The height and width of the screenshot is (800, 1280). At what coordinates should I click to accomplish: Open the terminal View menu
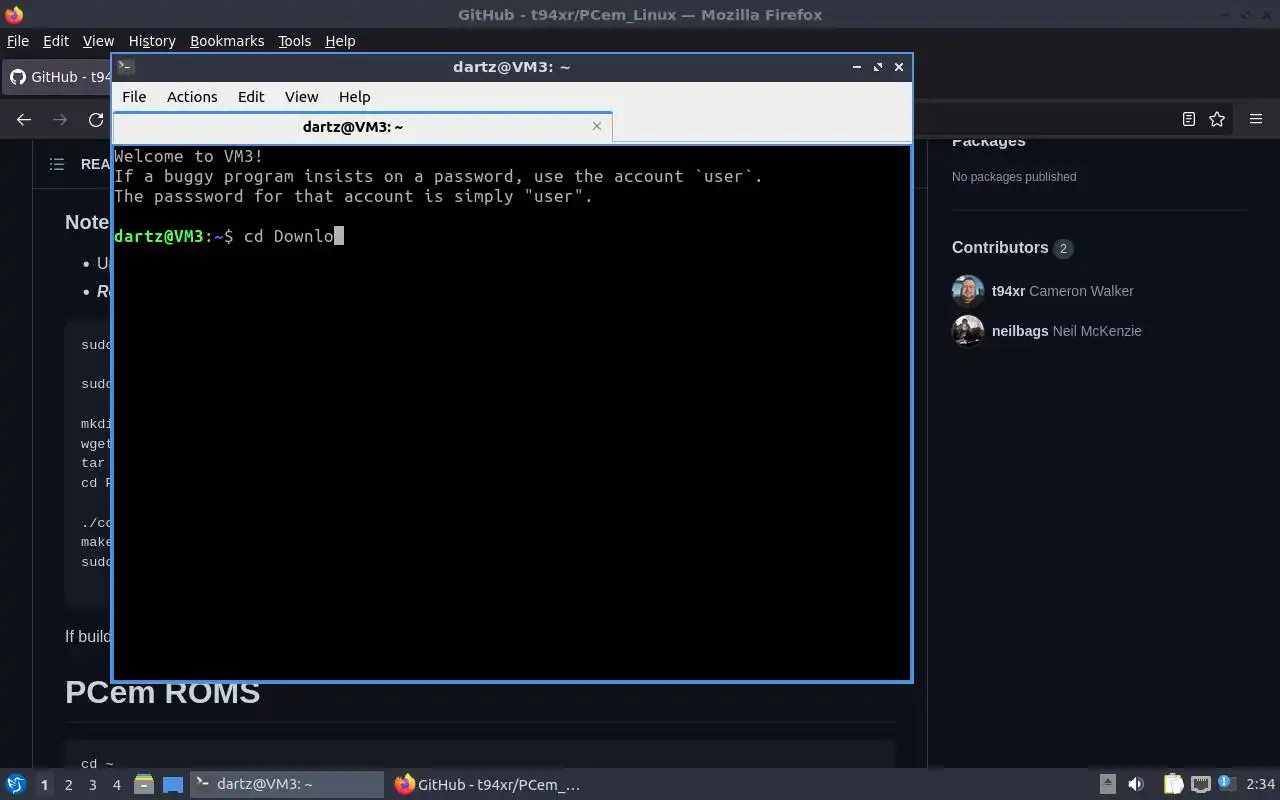click(x=301, y=97)
